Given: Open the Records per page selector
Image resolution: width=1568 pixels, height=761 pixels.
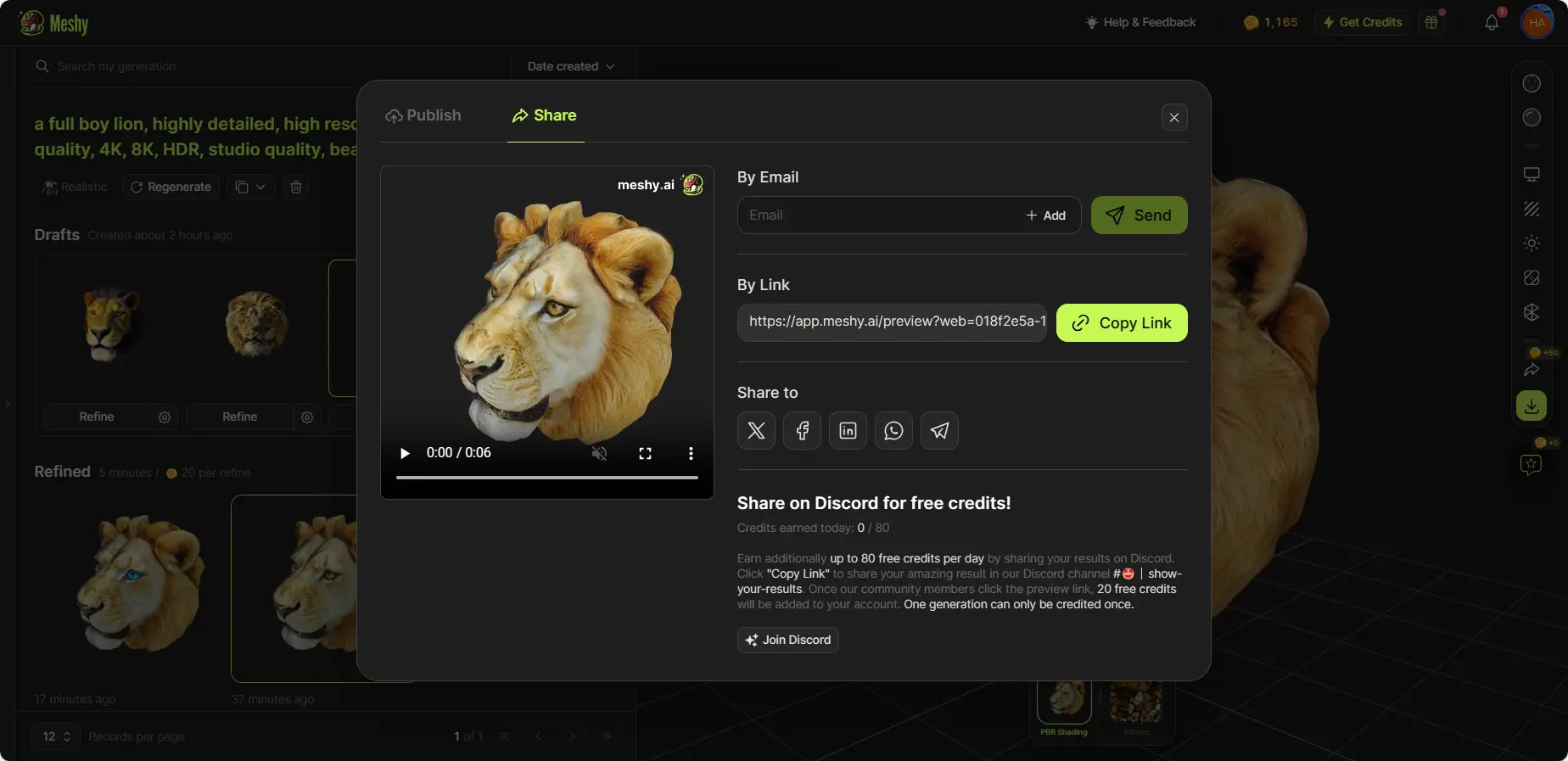Looking at the screenshot, I should (56, 736).
